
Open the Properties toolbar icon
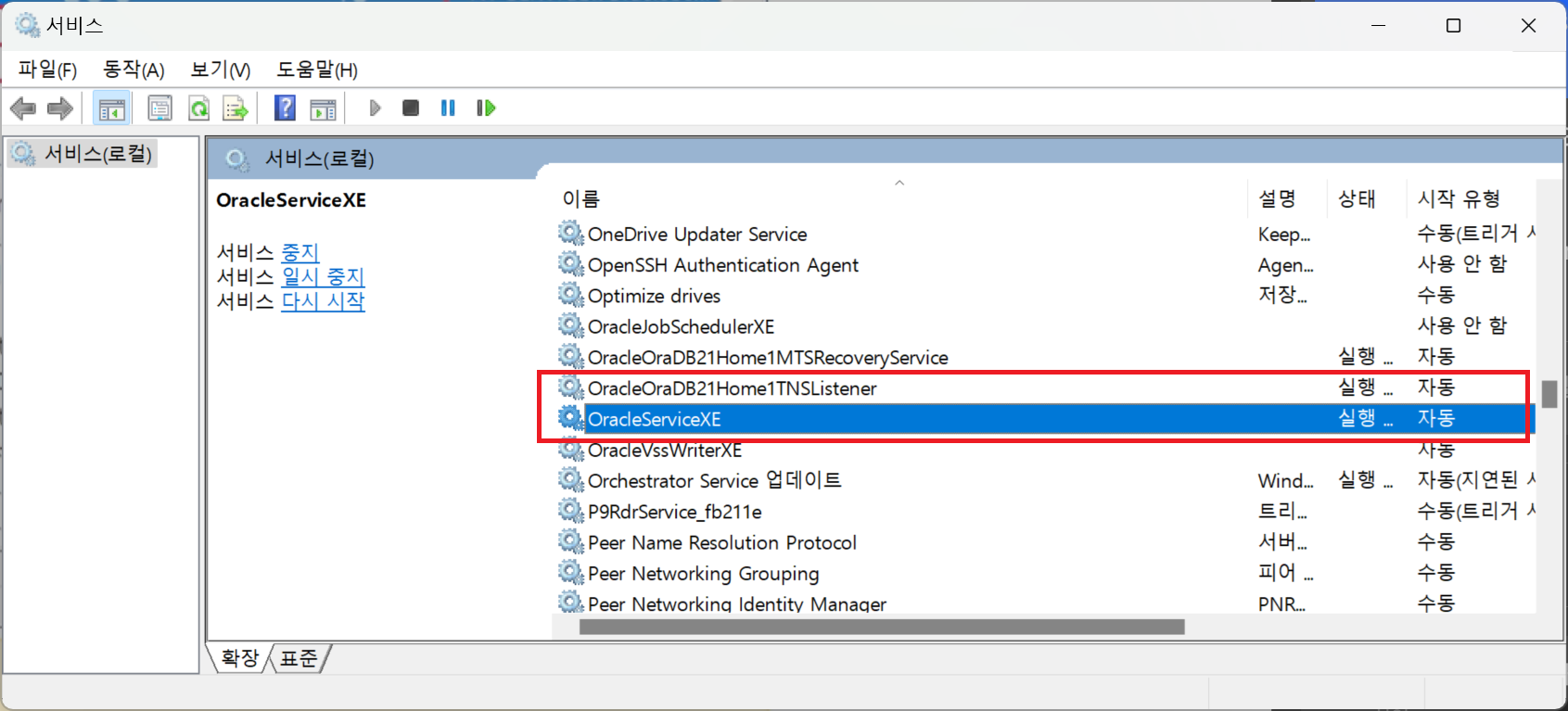click(160, 108)
